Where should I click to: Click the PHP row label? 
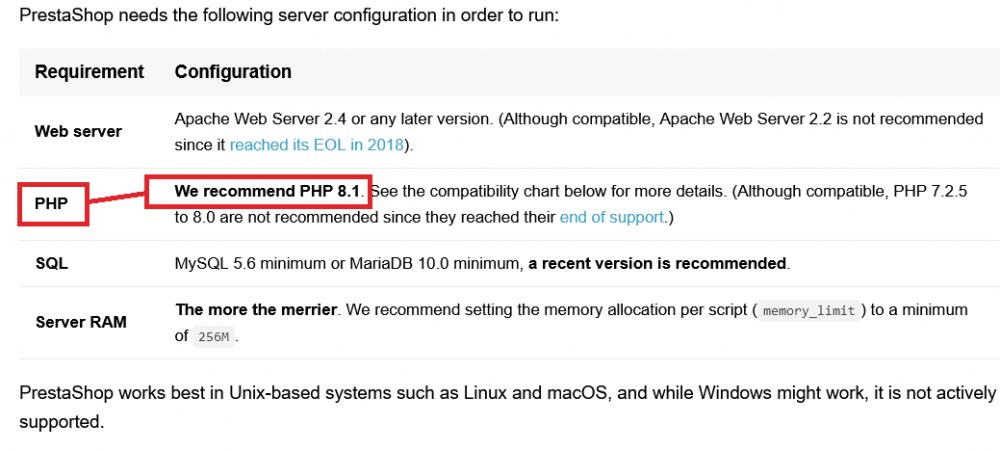click(x=51, y=203)
